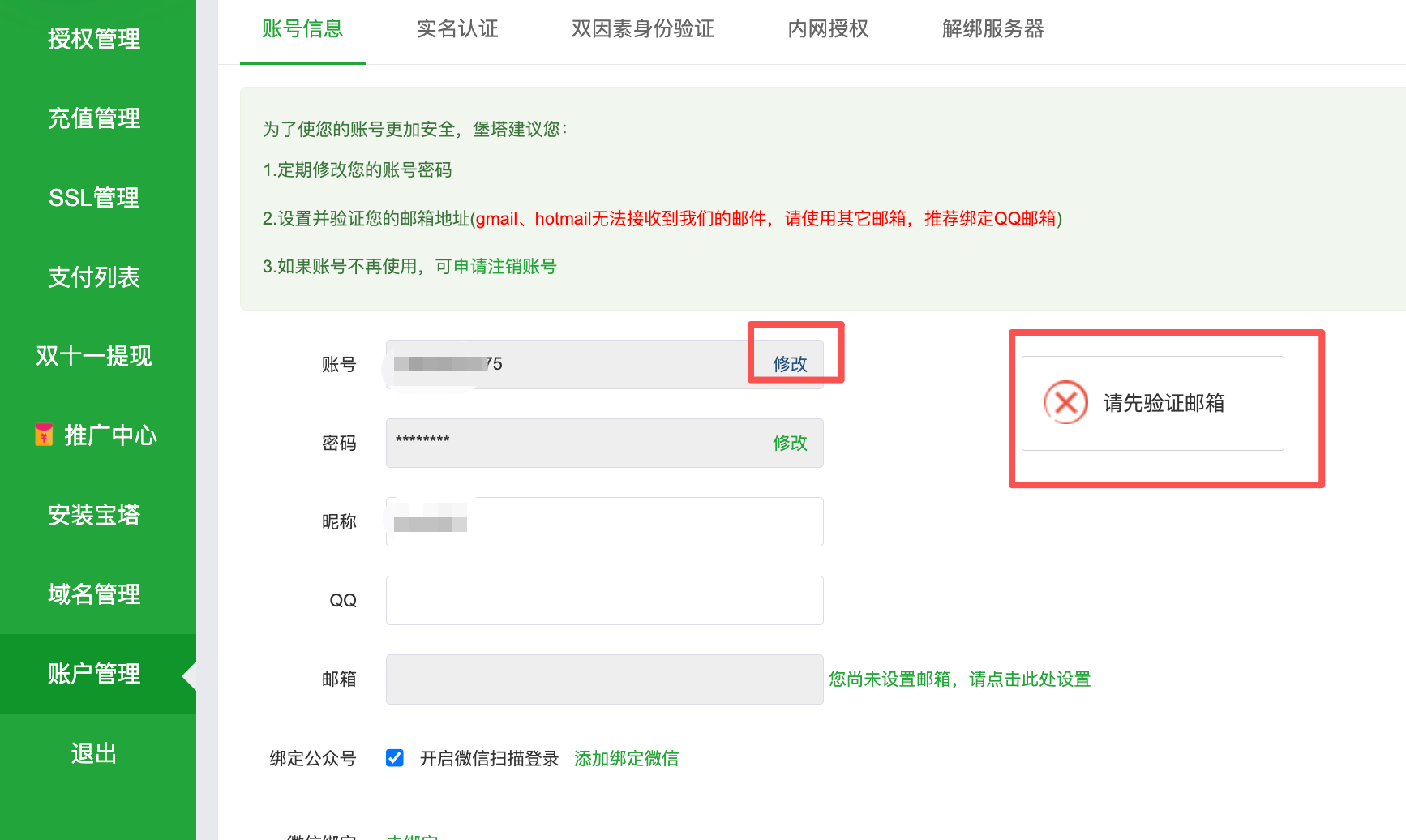Image resolution: width=1406 pixels, height=840 pixels.
Task: Switch to the 实名认证 tab
Action: [x=457, y=29]
